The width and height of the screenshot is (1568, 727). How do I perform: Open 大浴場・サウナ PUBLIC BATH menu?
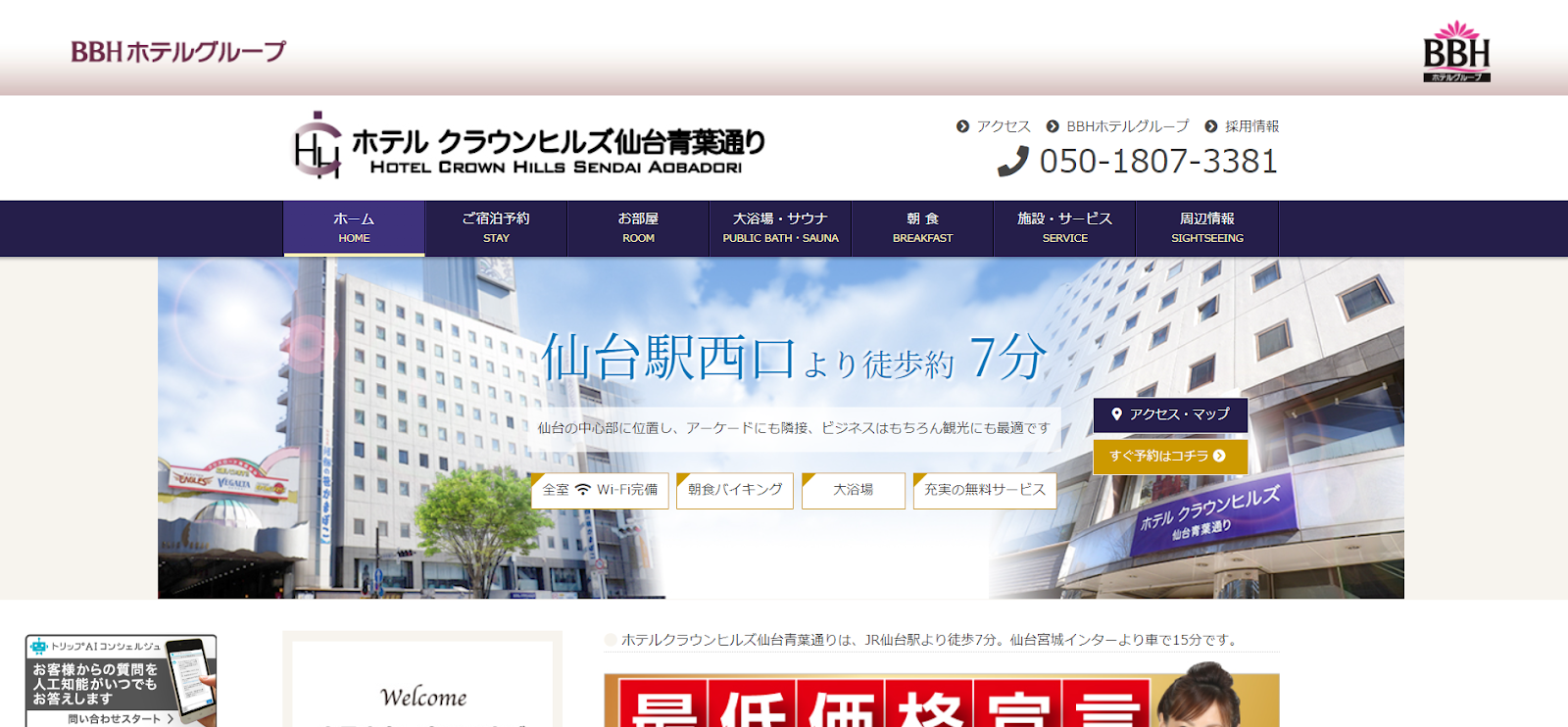[x=780, y=228]
